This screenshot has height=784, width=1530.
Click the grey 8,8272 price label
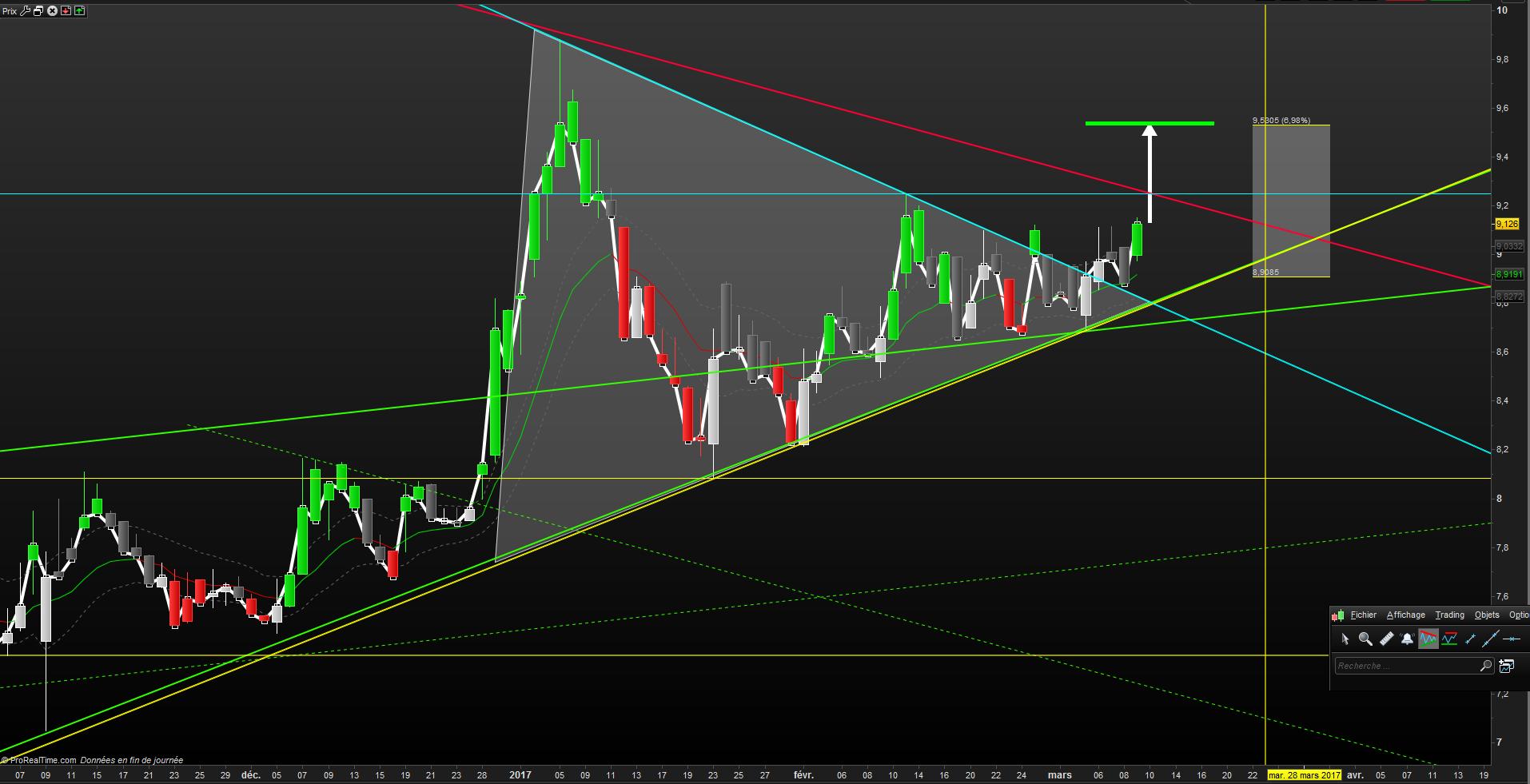1509,296
